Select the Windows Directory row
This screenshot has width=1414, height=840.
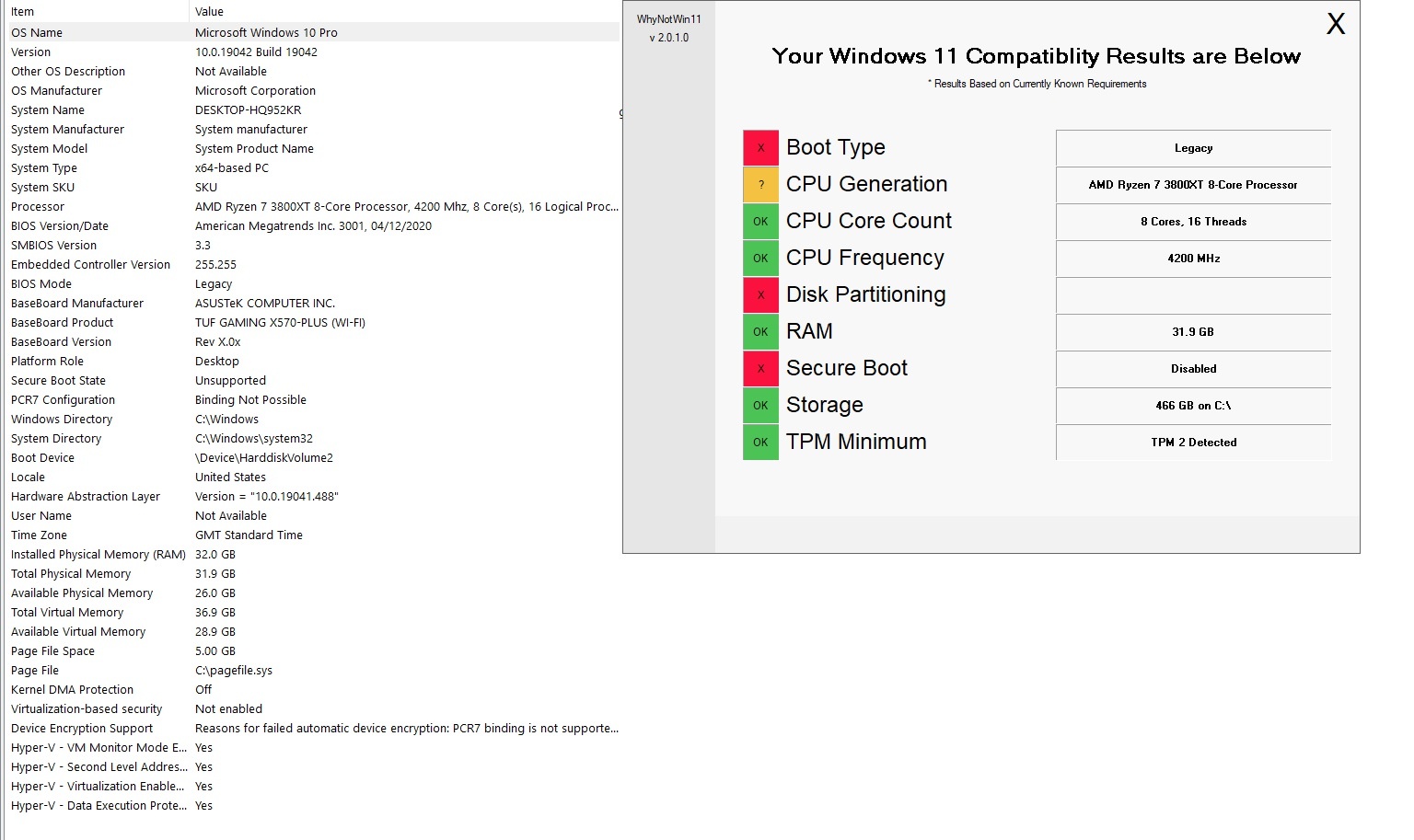point(312,419)
